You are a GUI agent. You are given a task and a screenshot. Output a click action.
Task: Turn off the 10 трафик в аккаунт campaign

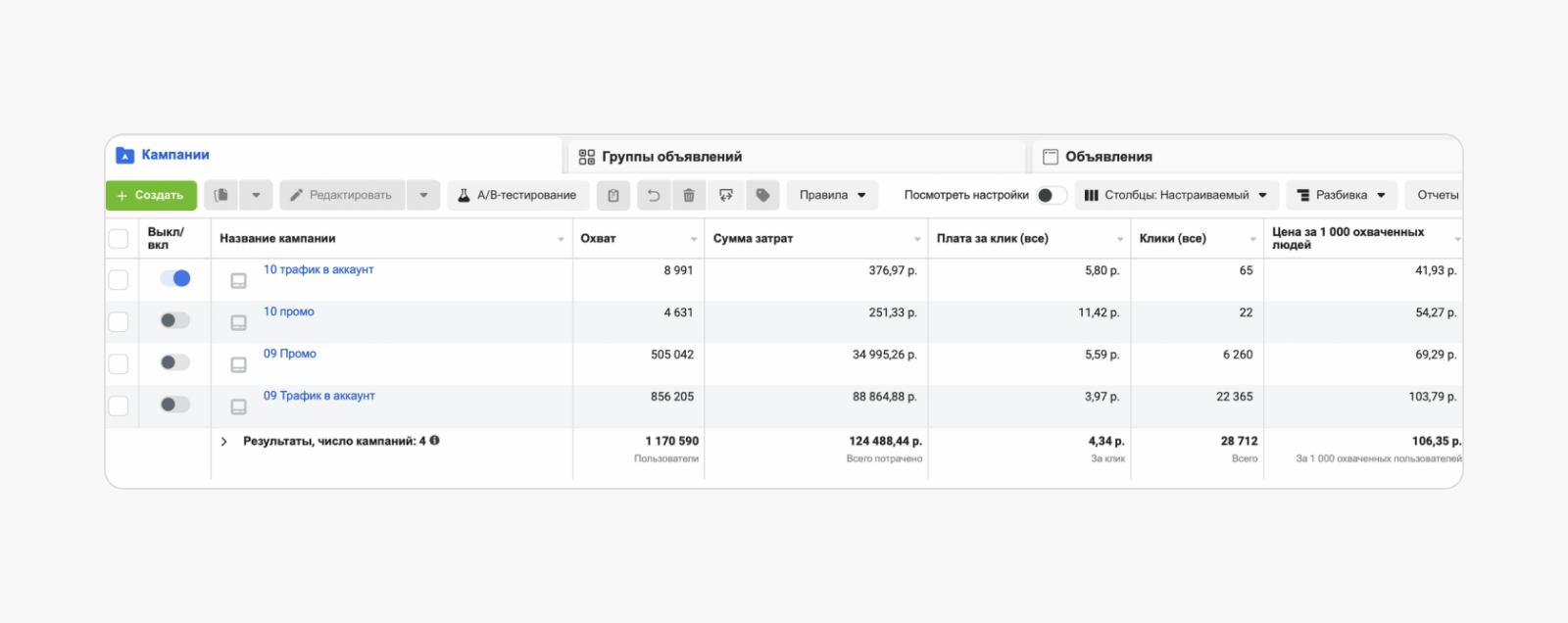(175, 278)
